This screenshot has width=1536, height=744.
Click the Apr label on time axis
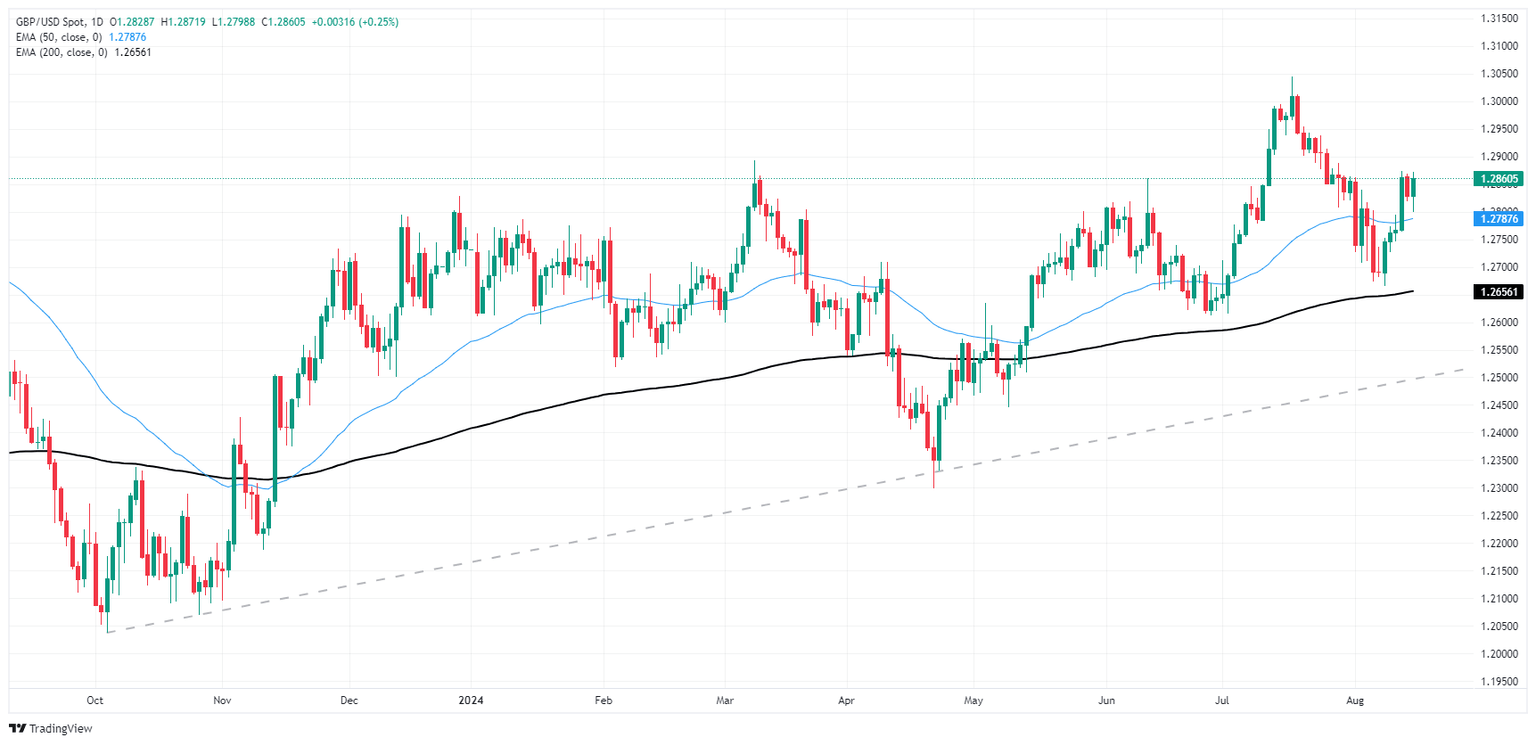click(846, 701)
